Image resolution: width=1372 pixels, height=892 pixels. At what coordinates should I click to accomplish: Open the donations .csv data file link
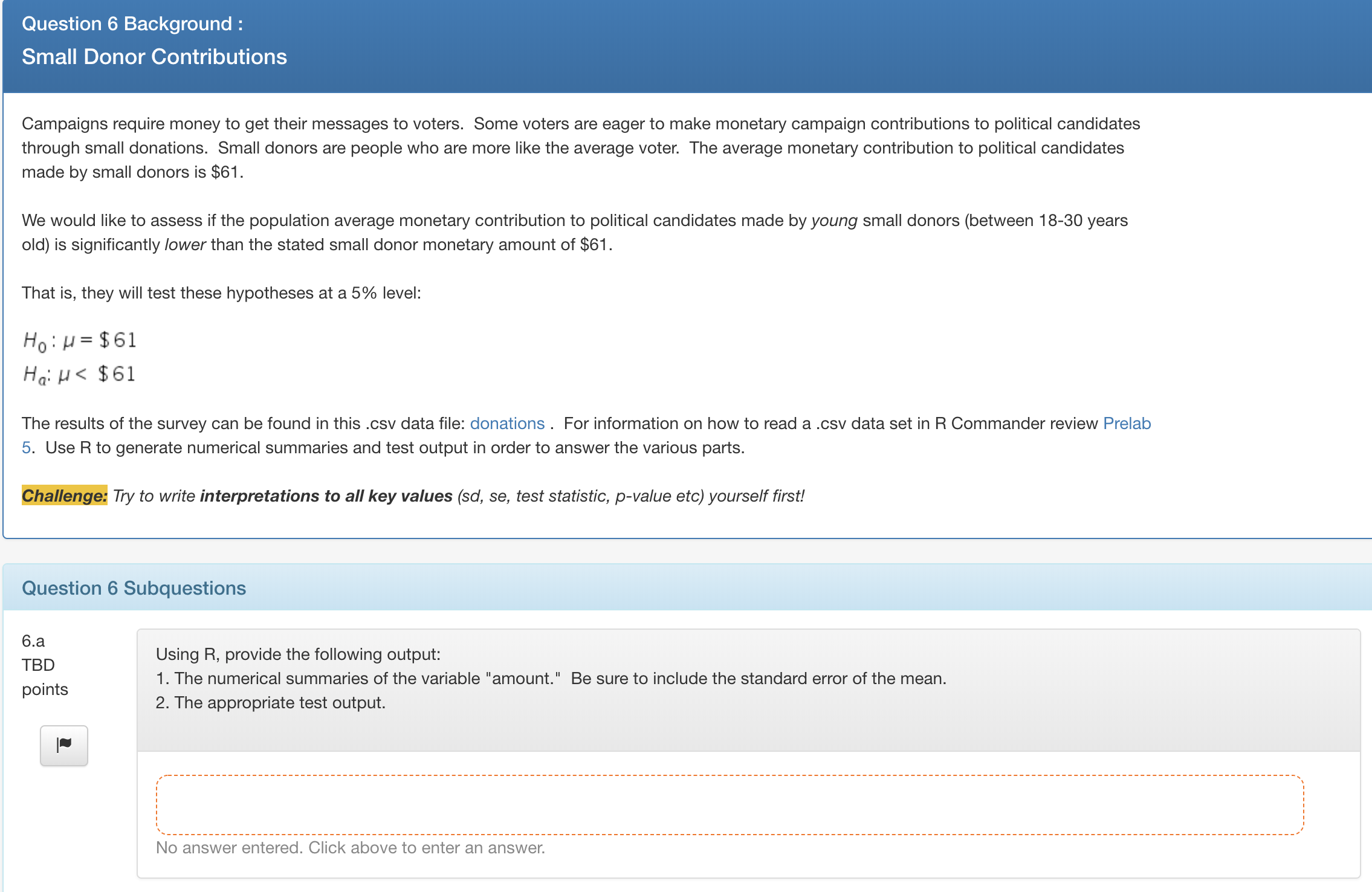pyautogui.click(x=506, y=423)
